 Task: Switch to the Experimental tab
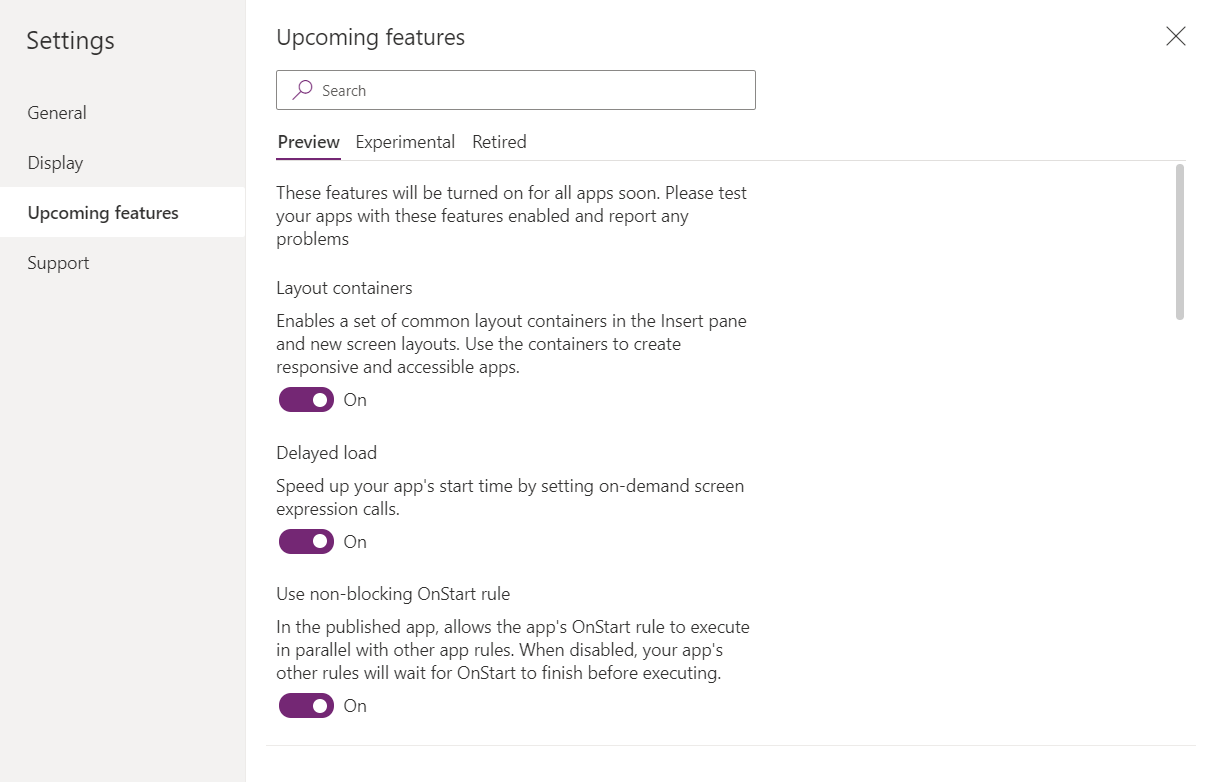click(x=405, y=142)
